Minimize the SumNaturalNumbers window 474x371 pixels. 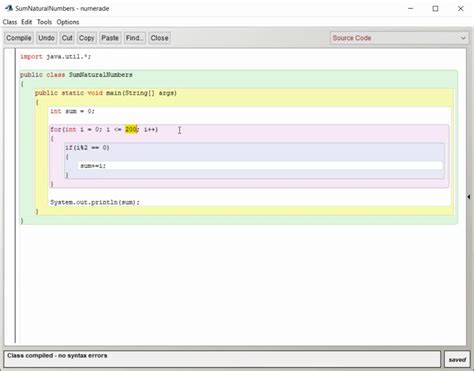tap(411, 9)
